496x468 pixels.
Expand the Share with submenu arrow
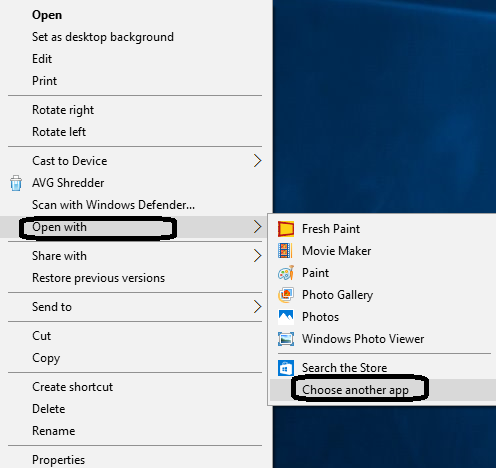point(257,256)
